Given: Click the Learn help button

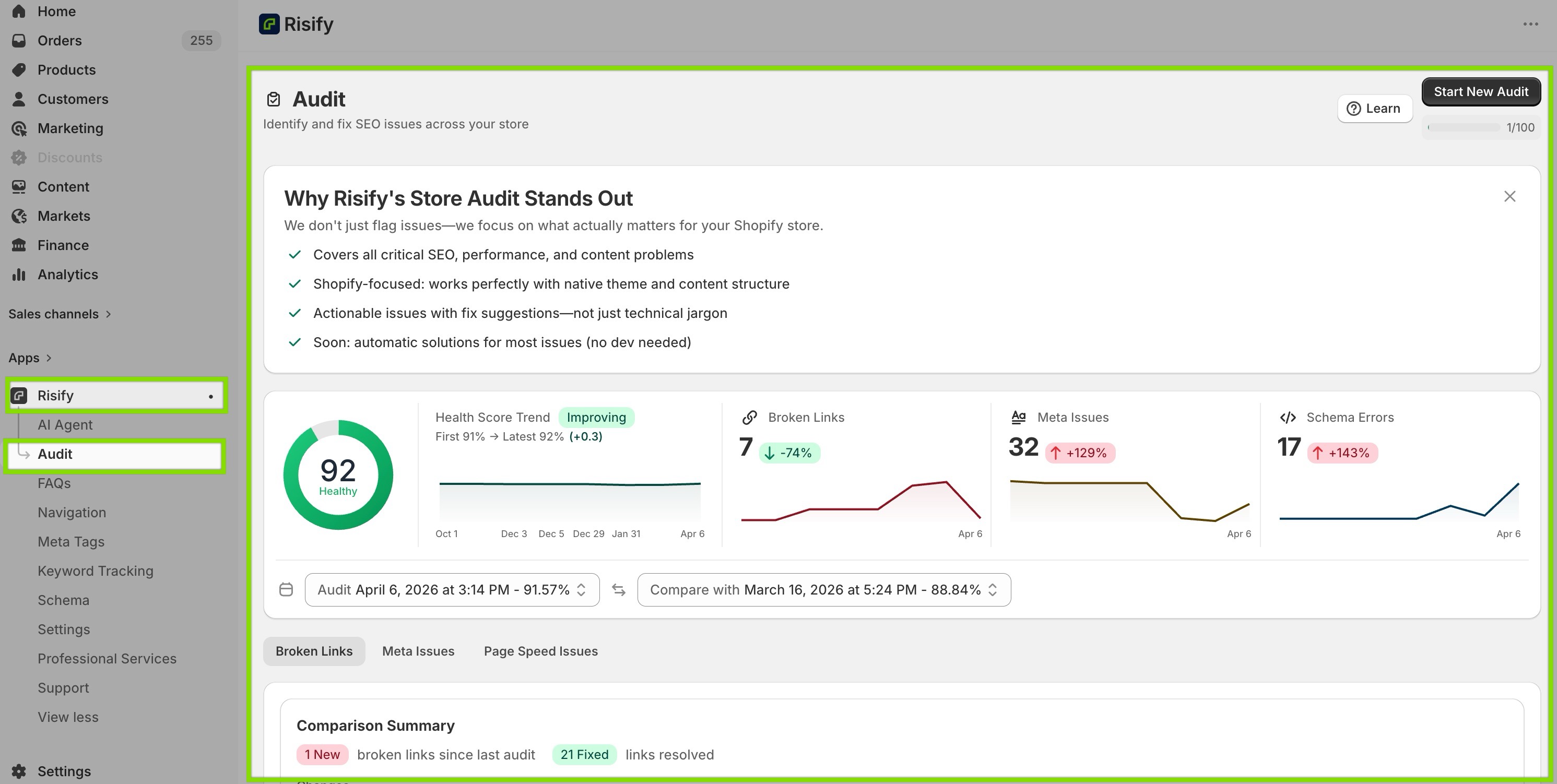Looking at the screenshot, I should (1374, 109).
